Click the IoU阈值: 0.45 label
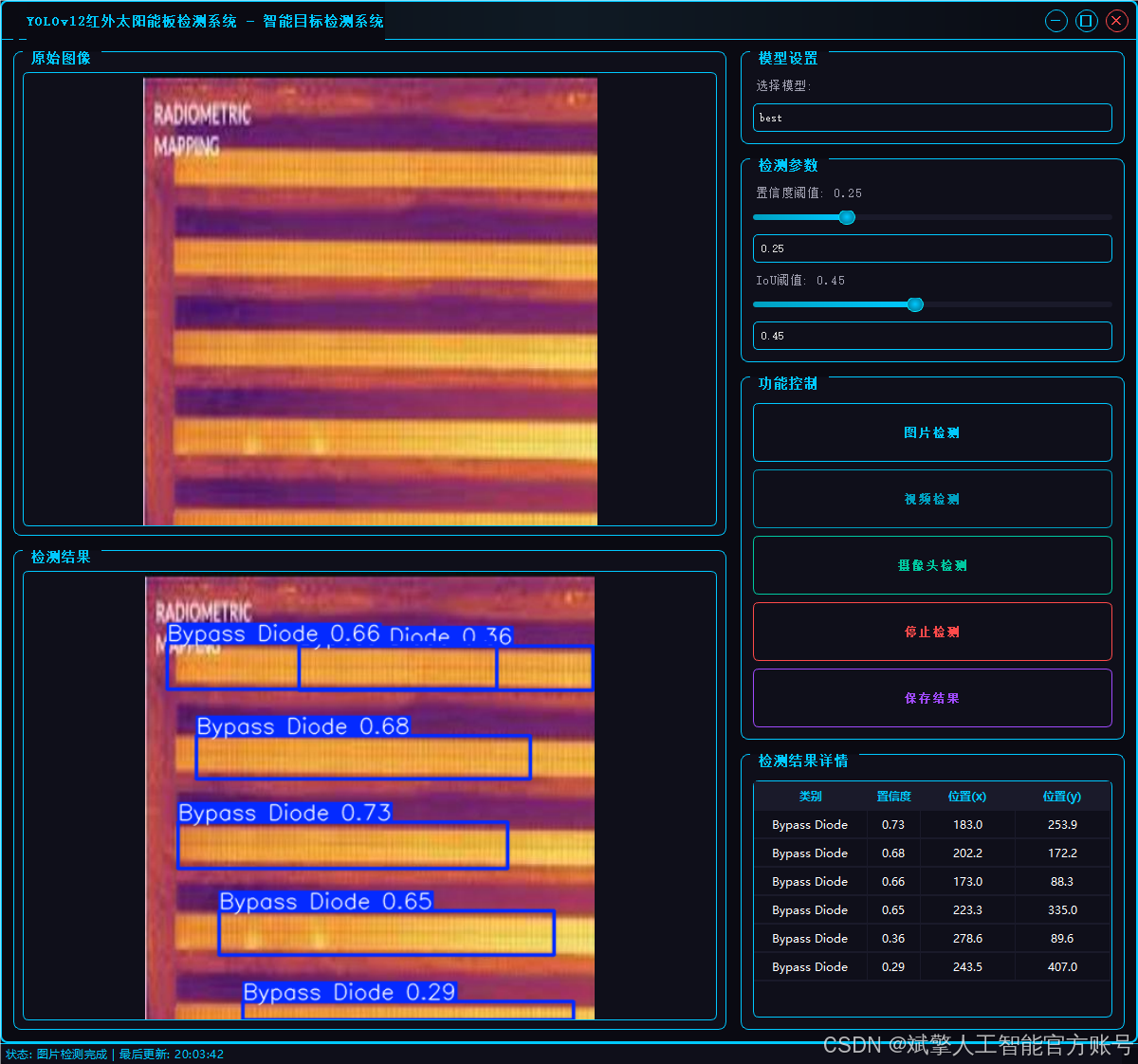This screenshot has width=1138, height=1064. click(800, 281)
